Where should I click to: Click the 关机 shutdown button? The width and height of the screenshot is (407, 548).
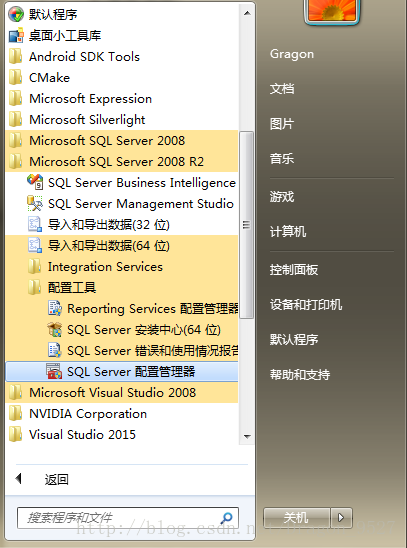tap(297, 518)
